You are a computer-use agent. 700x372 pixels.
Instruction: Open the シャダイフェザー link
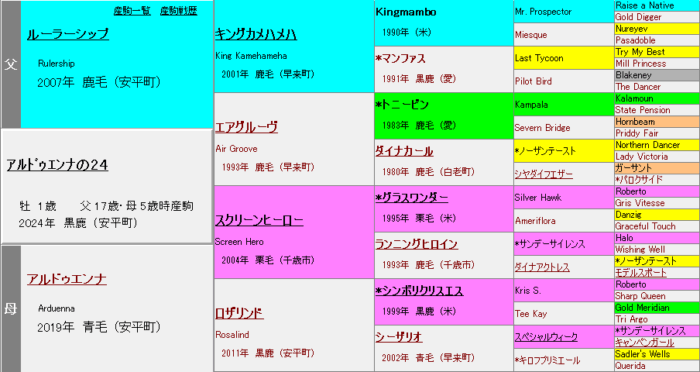[543, 174]
